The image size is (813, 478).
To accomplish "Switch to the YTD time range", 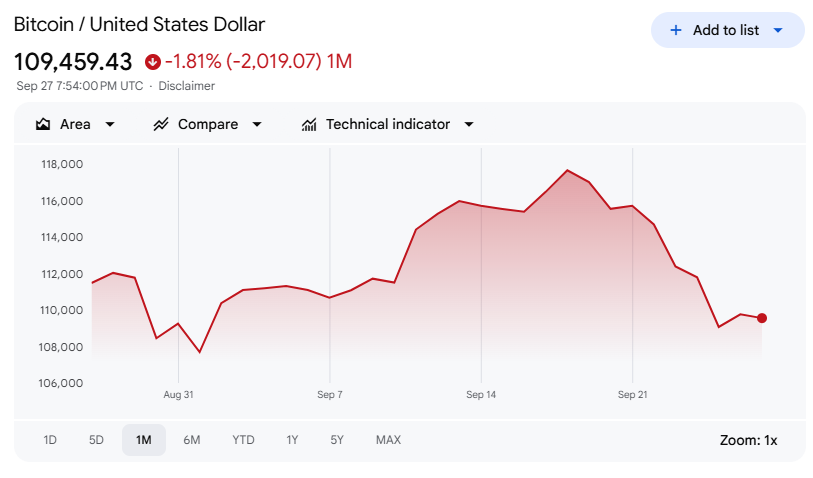I will pyautogui.click(x=243, y=440).
